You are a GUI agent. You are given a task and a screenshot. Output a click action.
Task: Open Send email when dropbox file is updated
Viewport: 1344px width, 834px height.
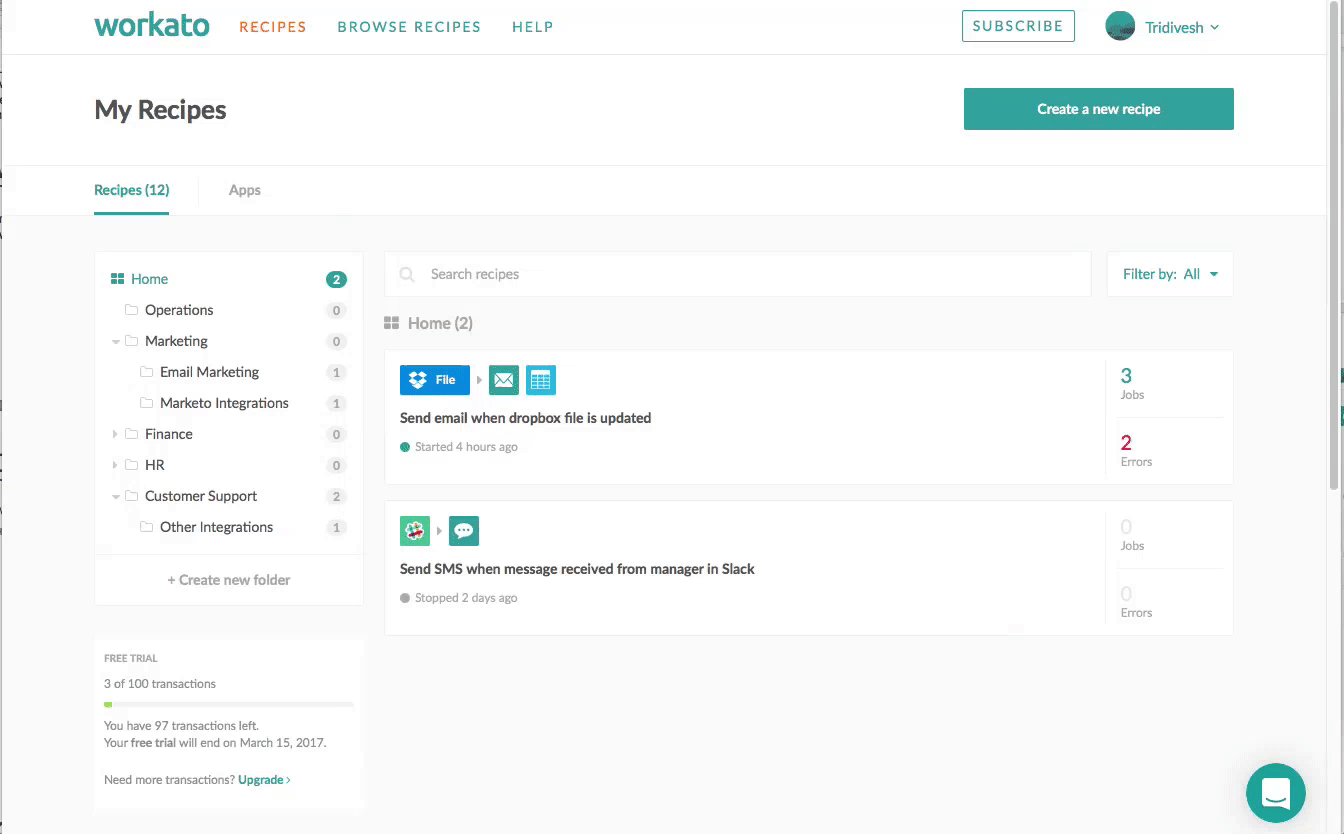pos(526,418)
